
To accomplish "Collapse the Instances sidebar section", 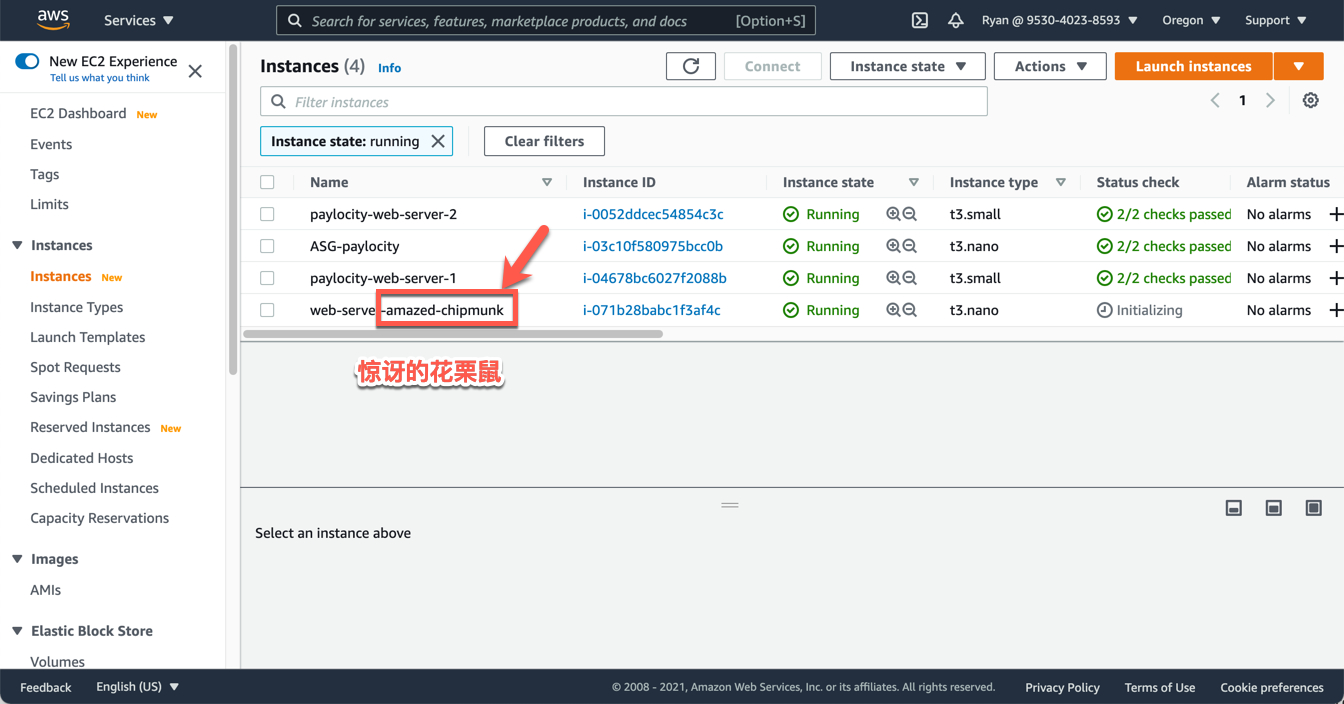I will [17, 245].
